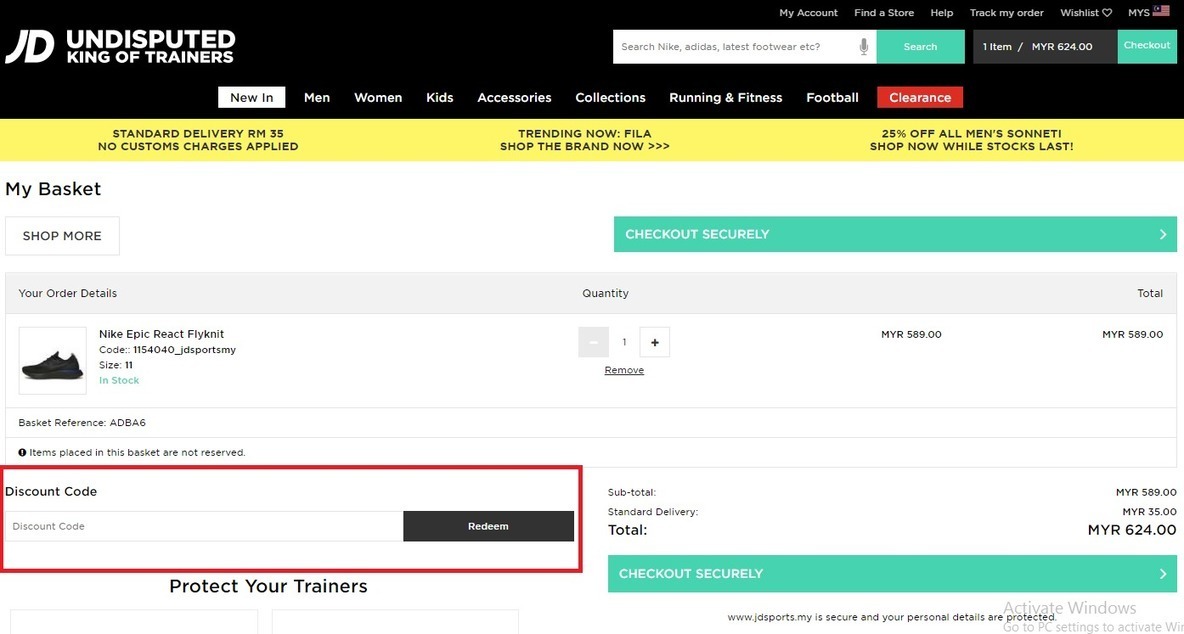Open the Men menu

tap(317, 97)
